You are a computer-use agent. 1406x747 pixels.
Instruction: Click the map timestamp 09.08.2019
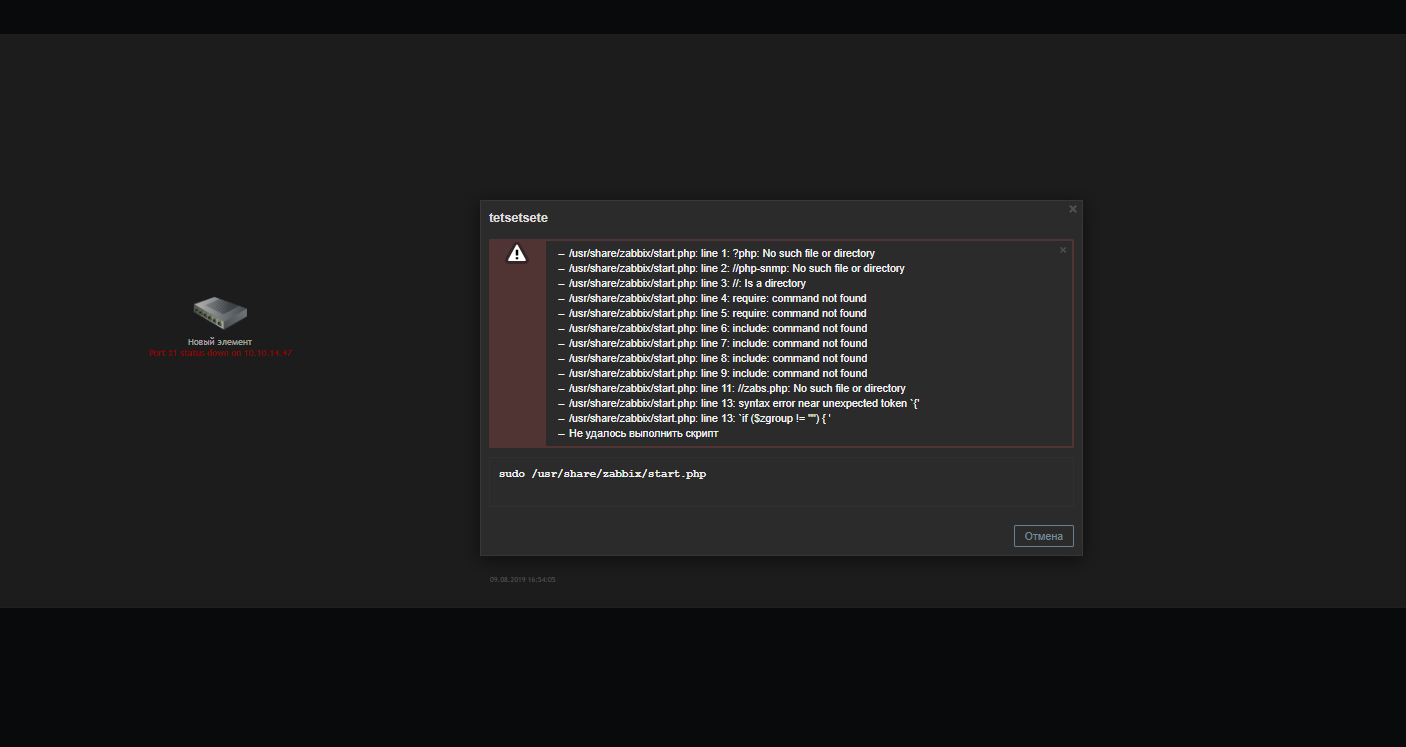(x=522, y=579)
